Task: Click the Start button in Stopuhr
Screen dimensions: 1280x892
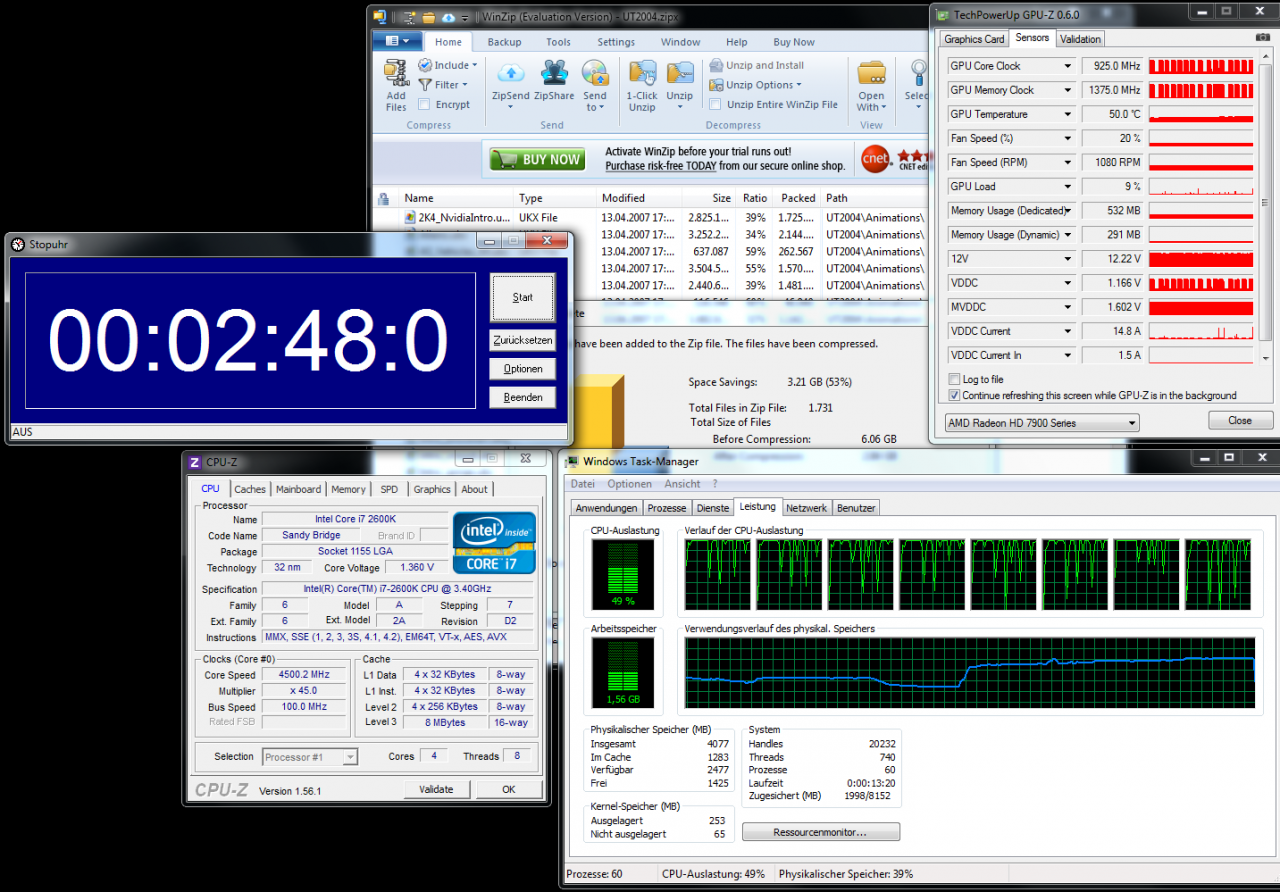Action: [x=522, y=297]
